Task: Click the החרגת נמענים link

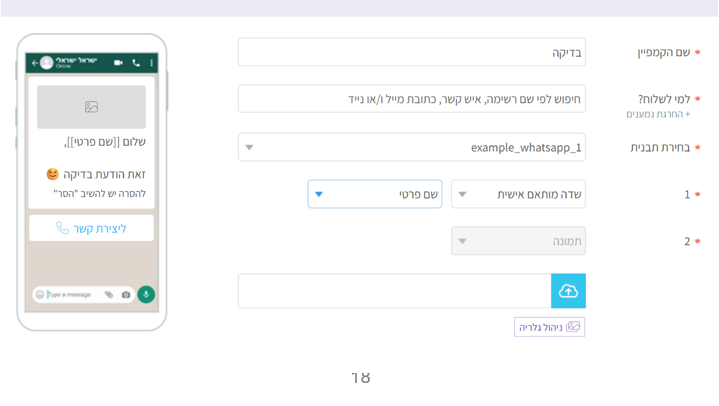Action: 659,114
